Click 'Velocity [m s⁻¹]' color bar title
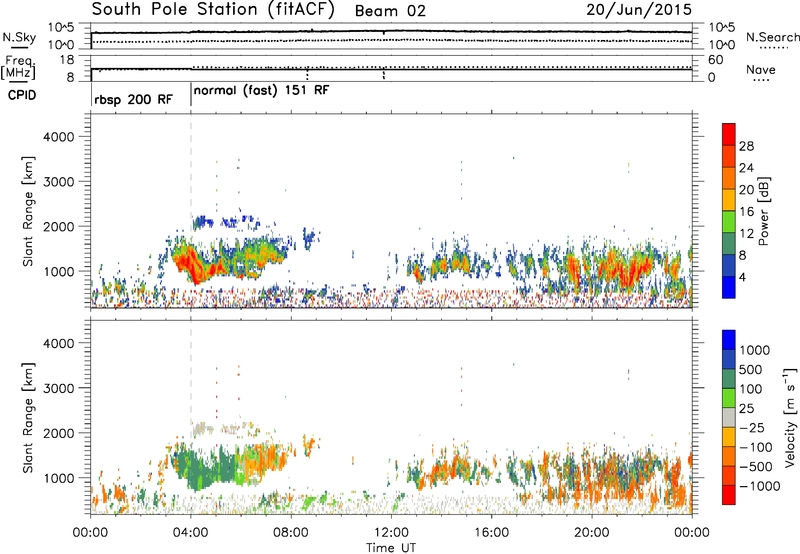This screenshot has width=800, height=554. 790,417
